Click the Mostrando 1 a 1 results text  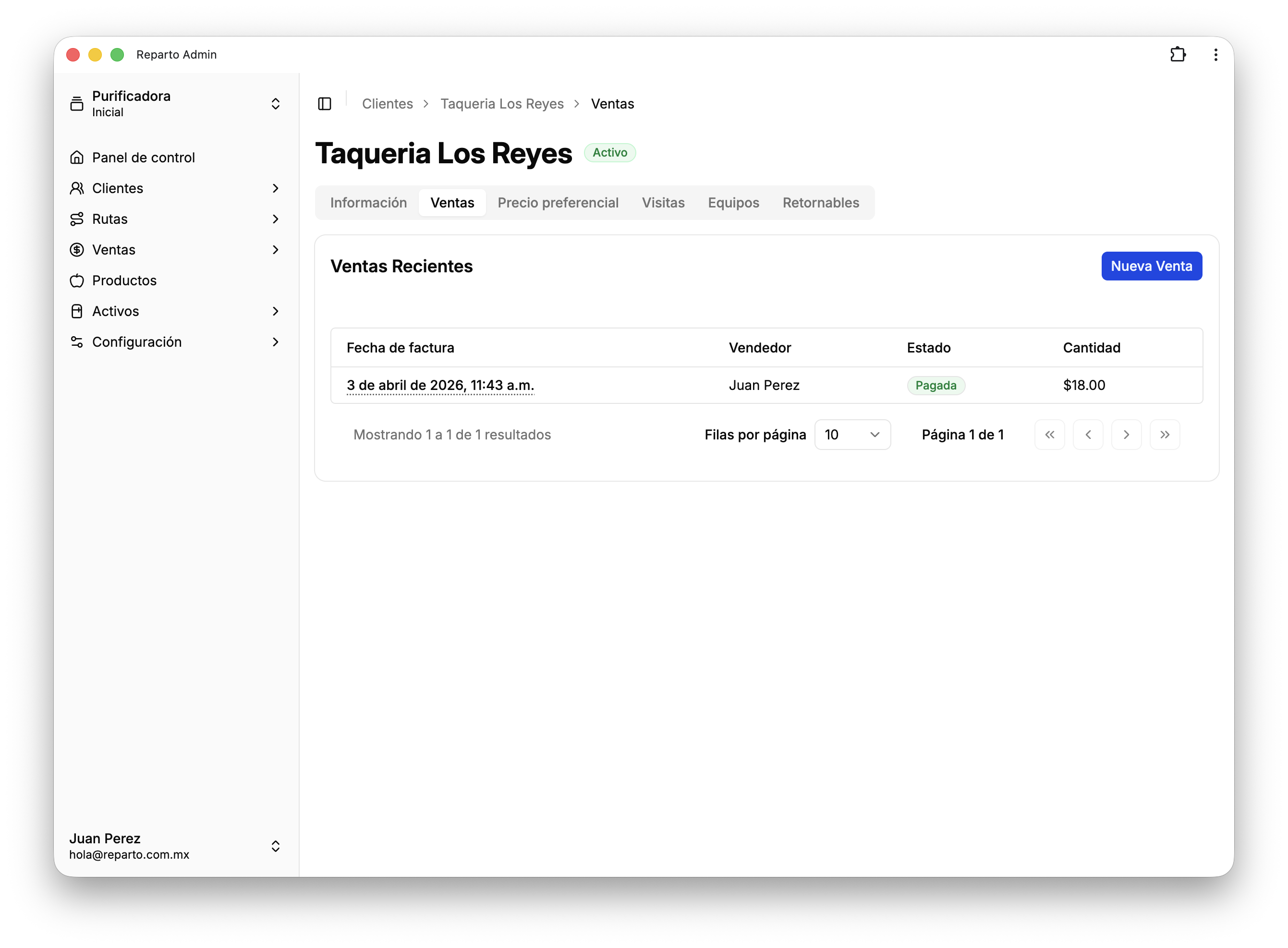point(452,435)
